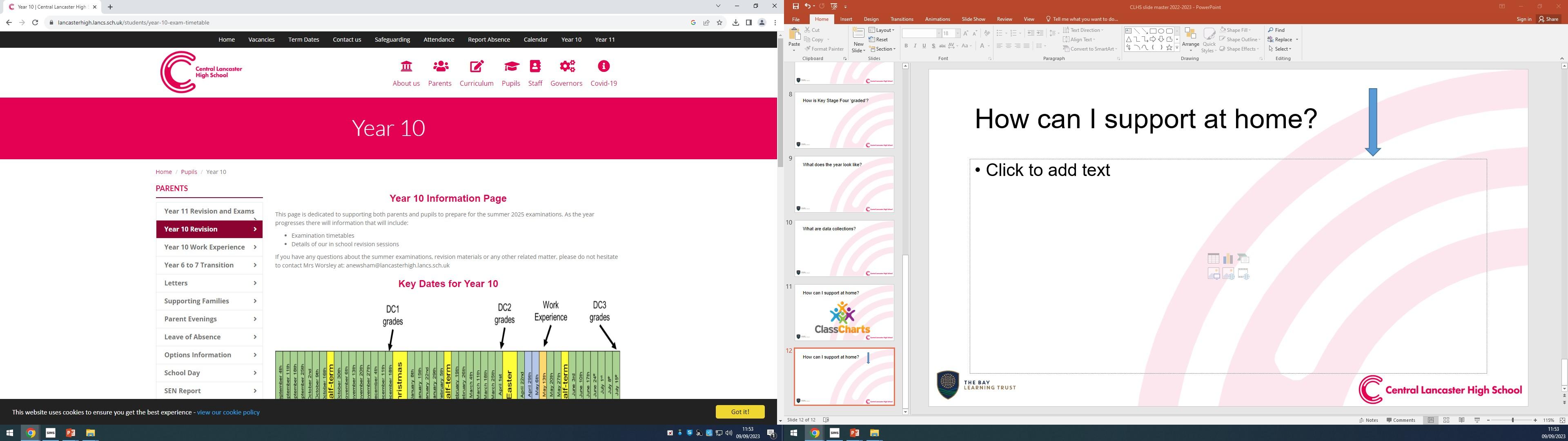Screen dimensions: 1568x441
Task: Click the About us icon on website
Action: 406,66
